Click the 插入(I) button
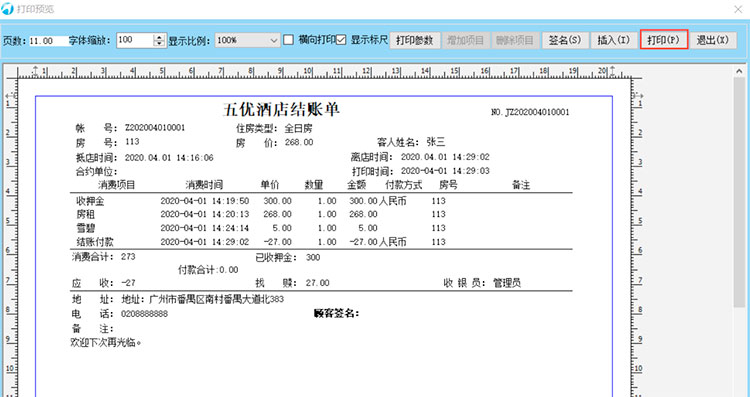Screen dimensions: 750x397 pos(614,40)
